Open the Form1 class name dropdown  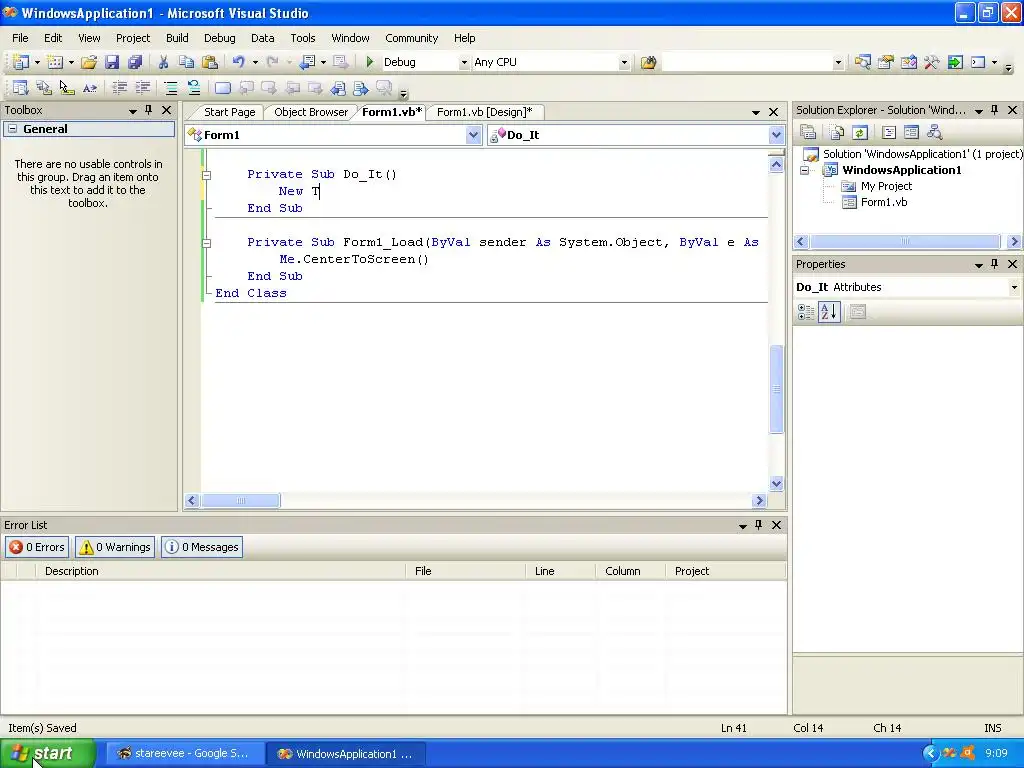pyautogui.click(x=473, y=135)
